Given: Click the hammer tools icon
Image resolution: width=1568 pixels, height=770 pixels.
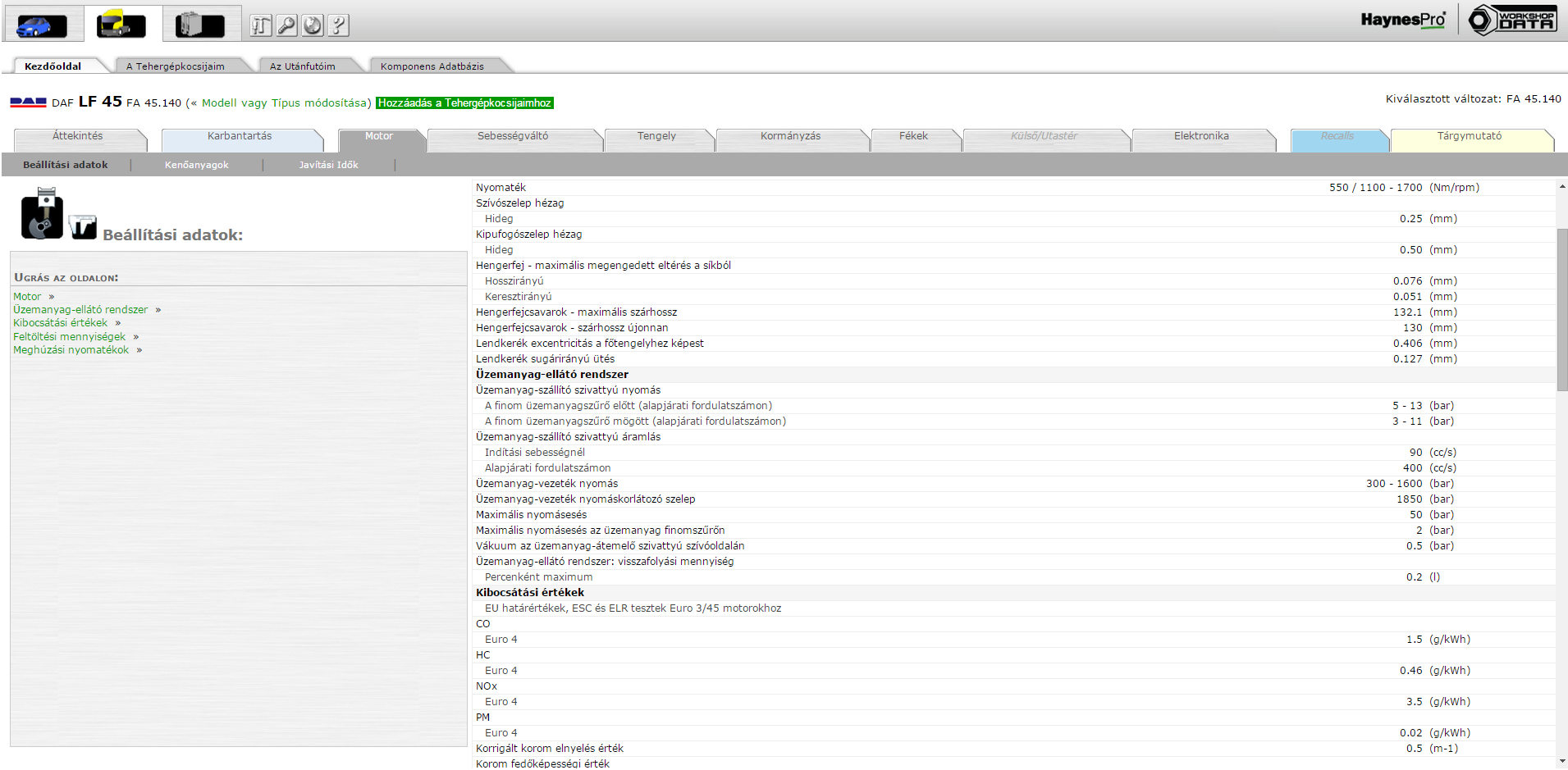Looking at the screenshot, I should (261, 25).
